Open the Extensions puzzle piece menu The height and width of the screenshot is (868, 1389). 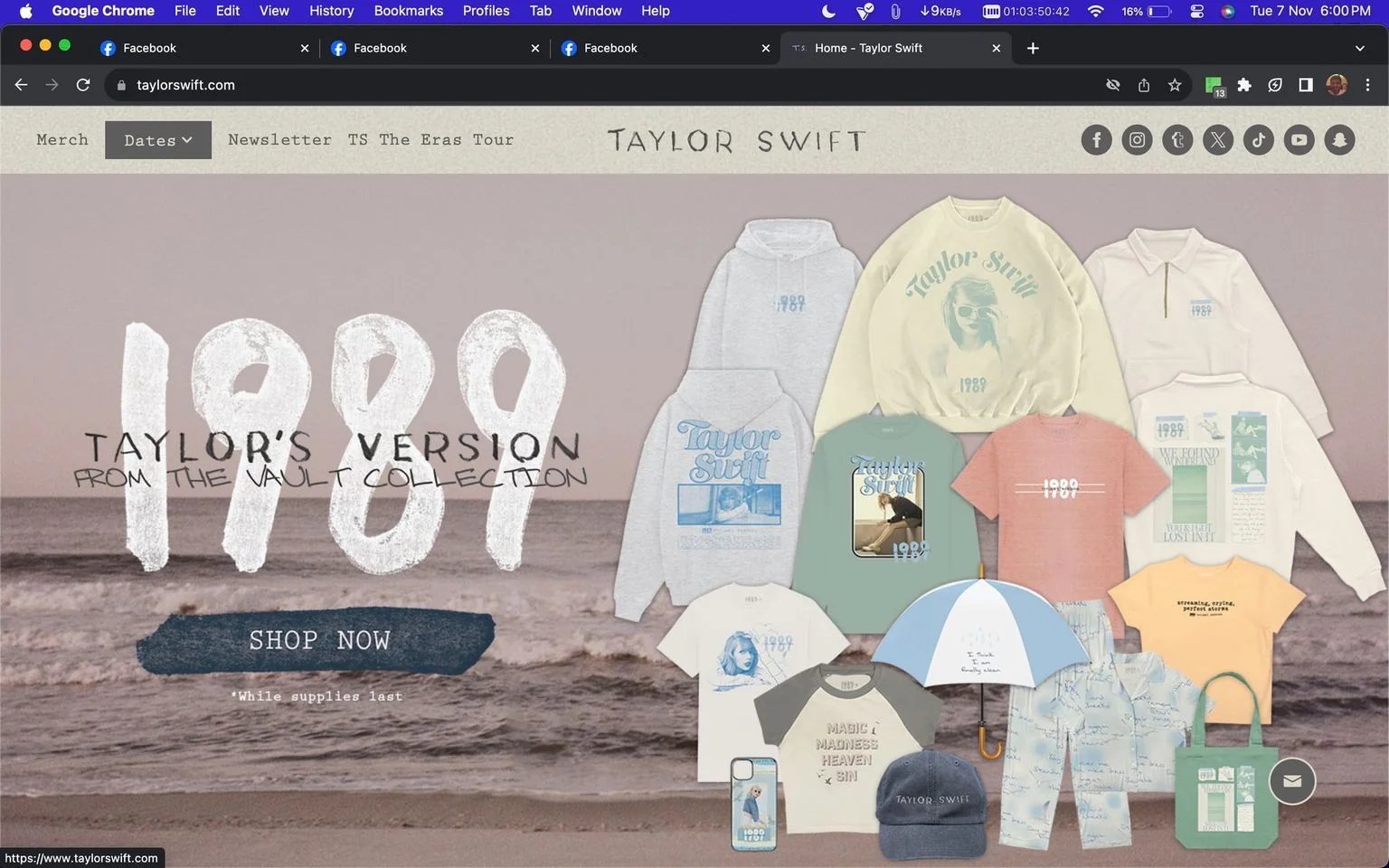coord(1244,85)
